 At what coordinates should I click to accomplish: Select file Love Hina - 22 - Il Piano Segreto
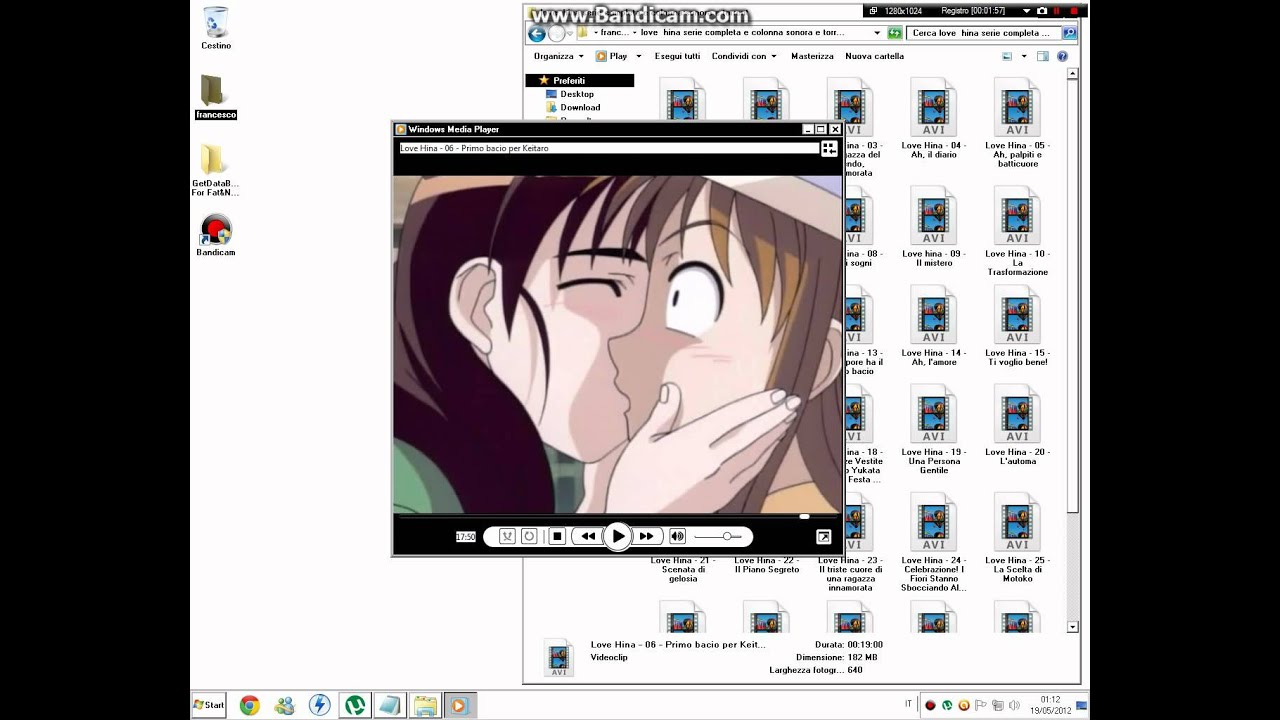click(x=767, y=565)
